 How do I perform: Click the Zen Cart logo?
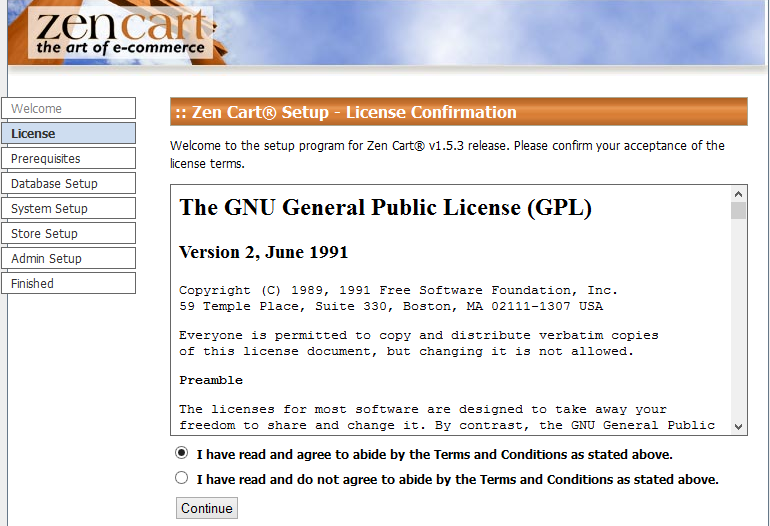pyautogui.click(x=120, y=32)
